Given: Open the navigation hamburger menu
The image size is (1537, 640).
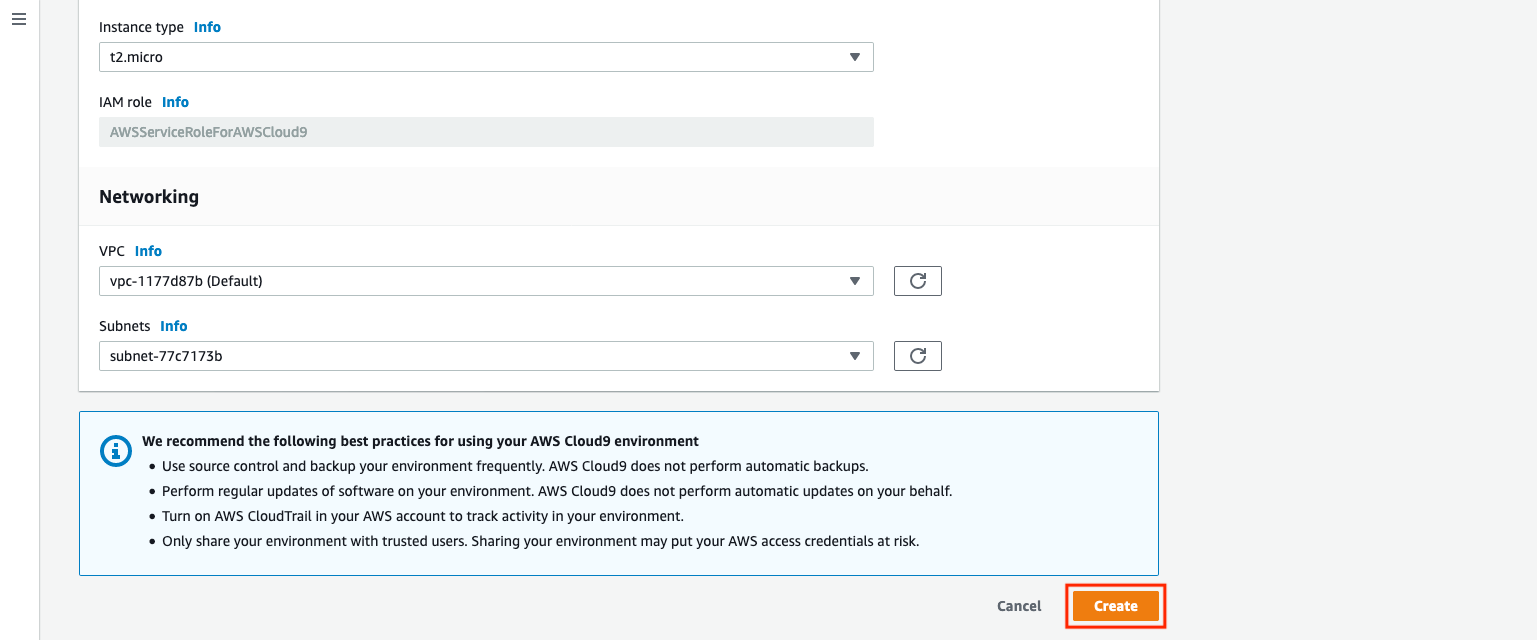Looking at the screenshot, I should (x=18, y=18).
